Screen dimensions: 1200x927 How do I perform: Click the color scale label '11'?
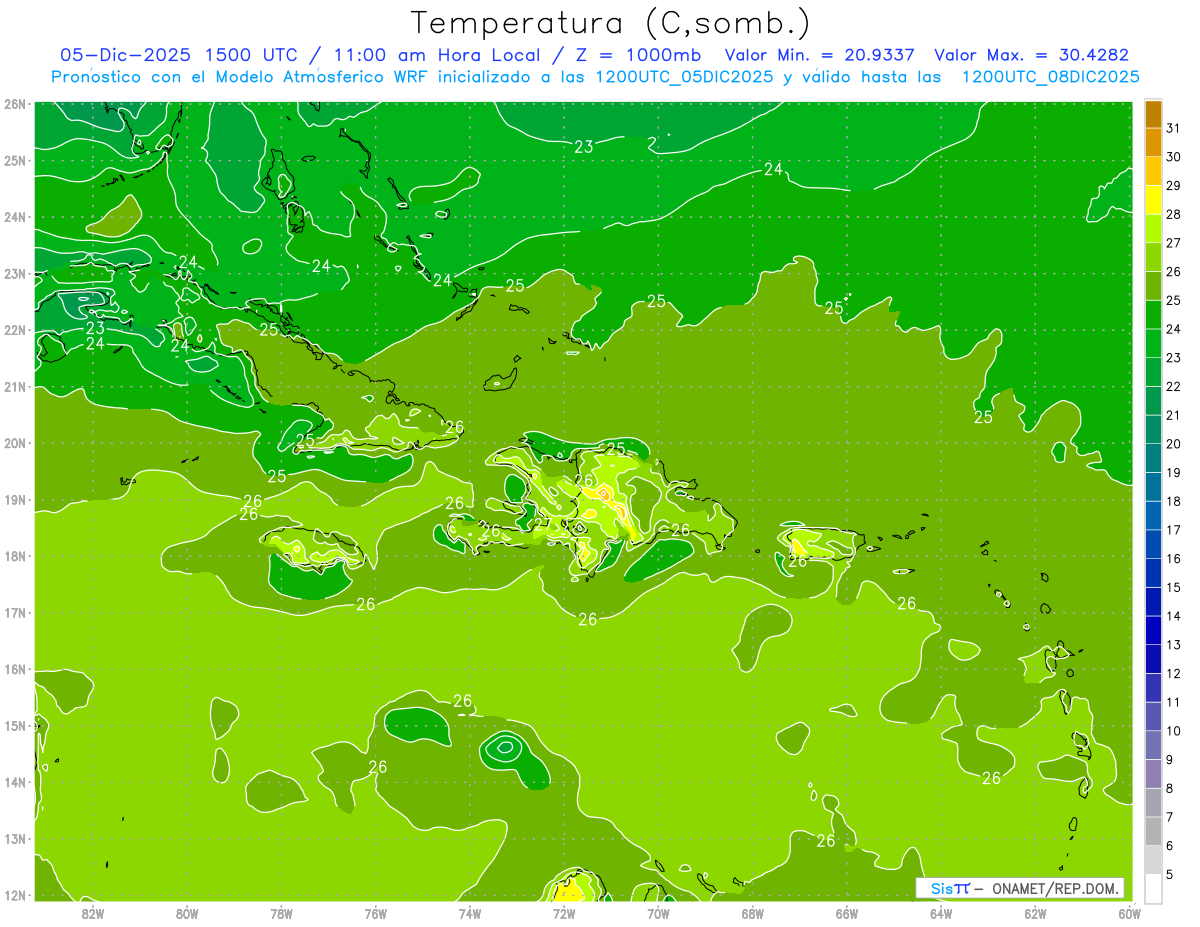(x=1173, y=702)
